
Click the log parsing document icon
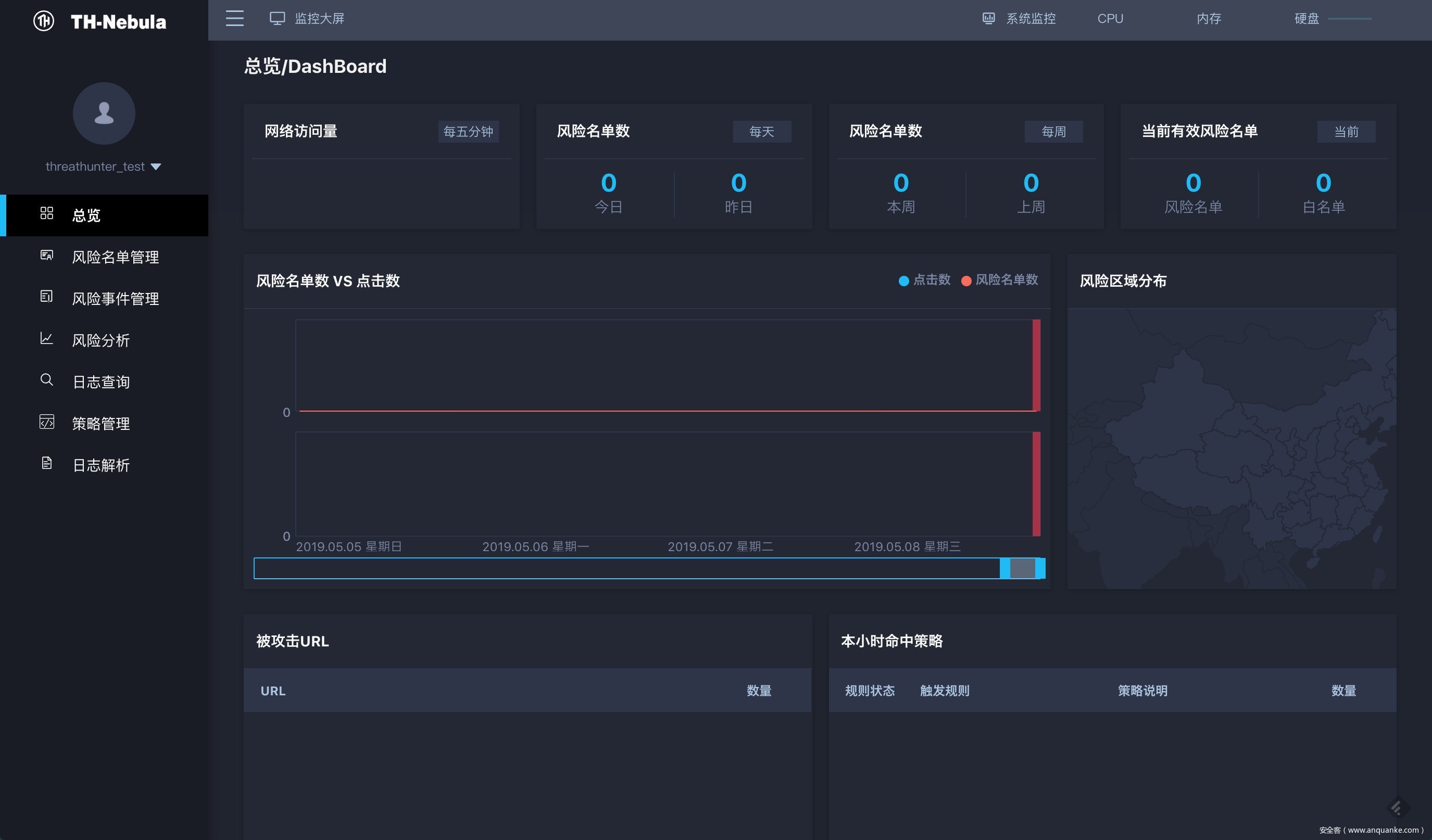(x=46, y=463)
